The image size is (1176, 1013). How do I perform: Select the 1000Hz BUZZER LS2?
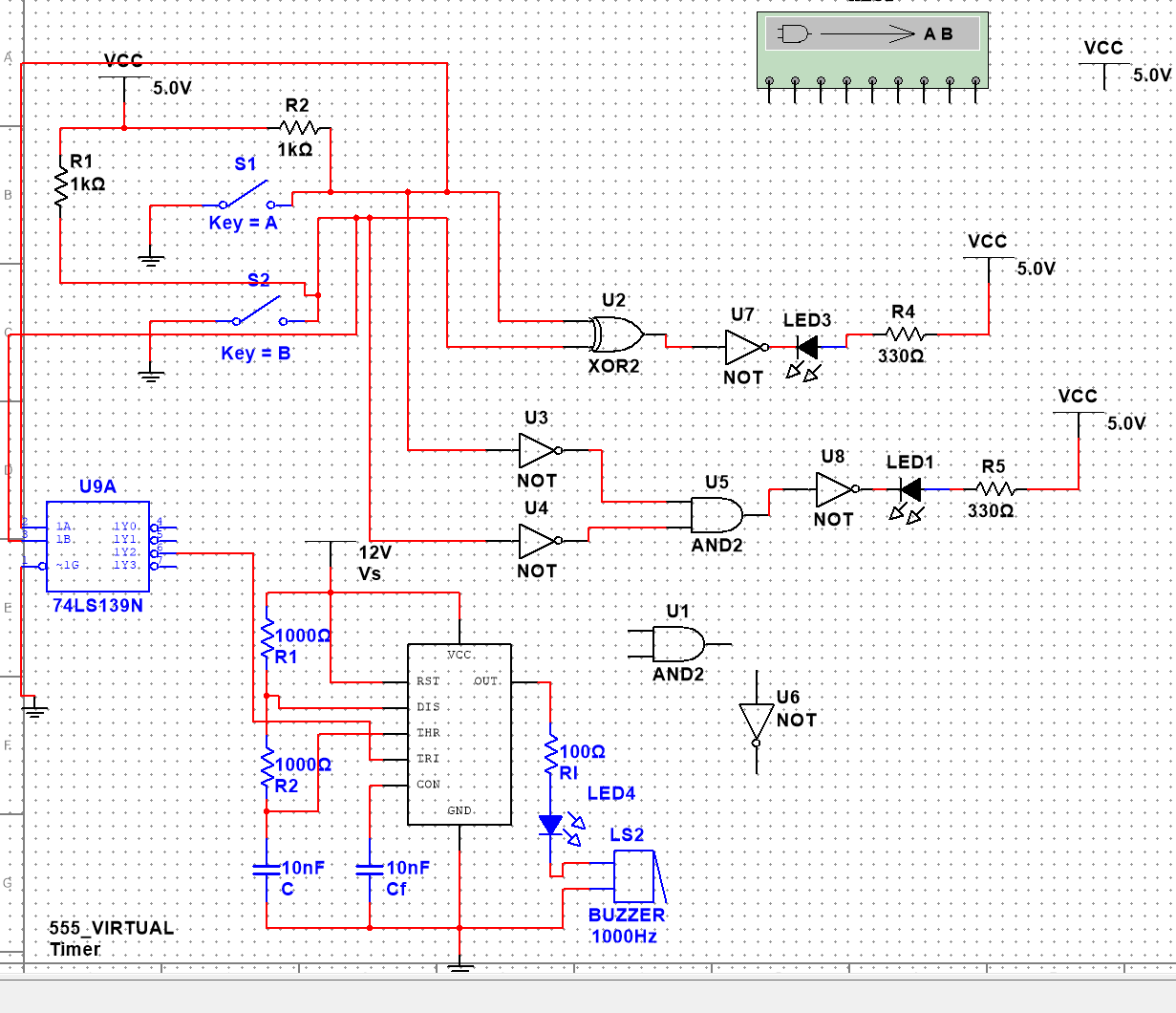pyautogui.click(x=632, y=873)
